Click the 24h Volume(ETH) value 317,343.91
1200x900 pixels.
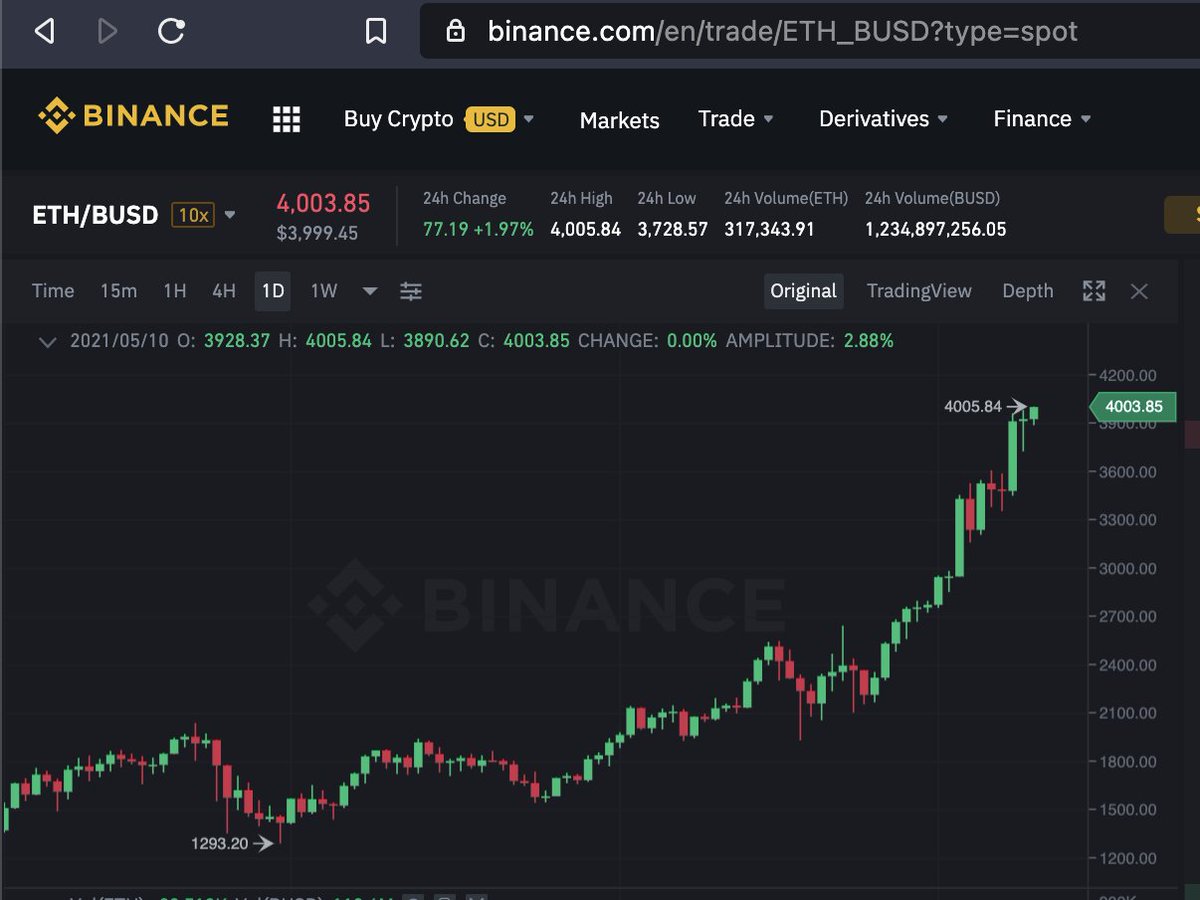point(769,229)
